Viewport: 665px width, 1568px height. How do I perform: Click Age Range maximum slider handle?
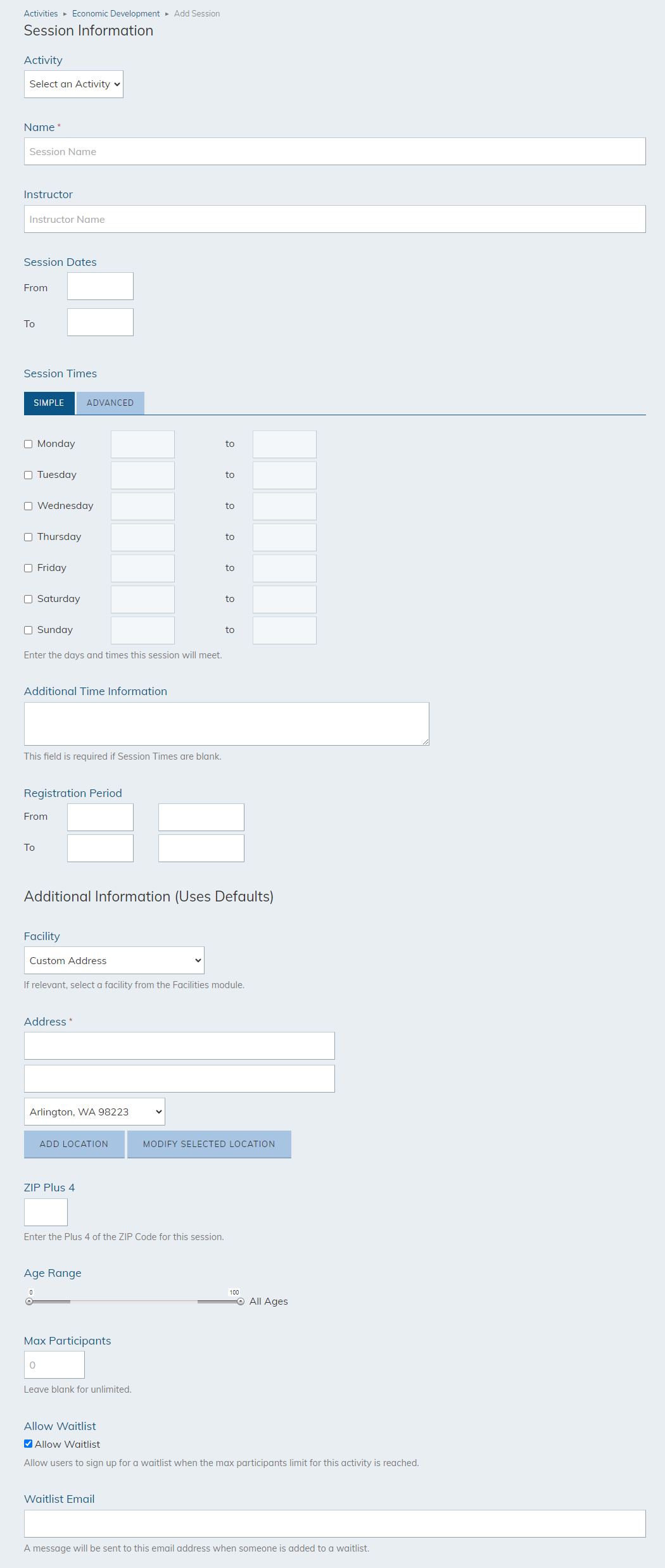click(241, 1301)
